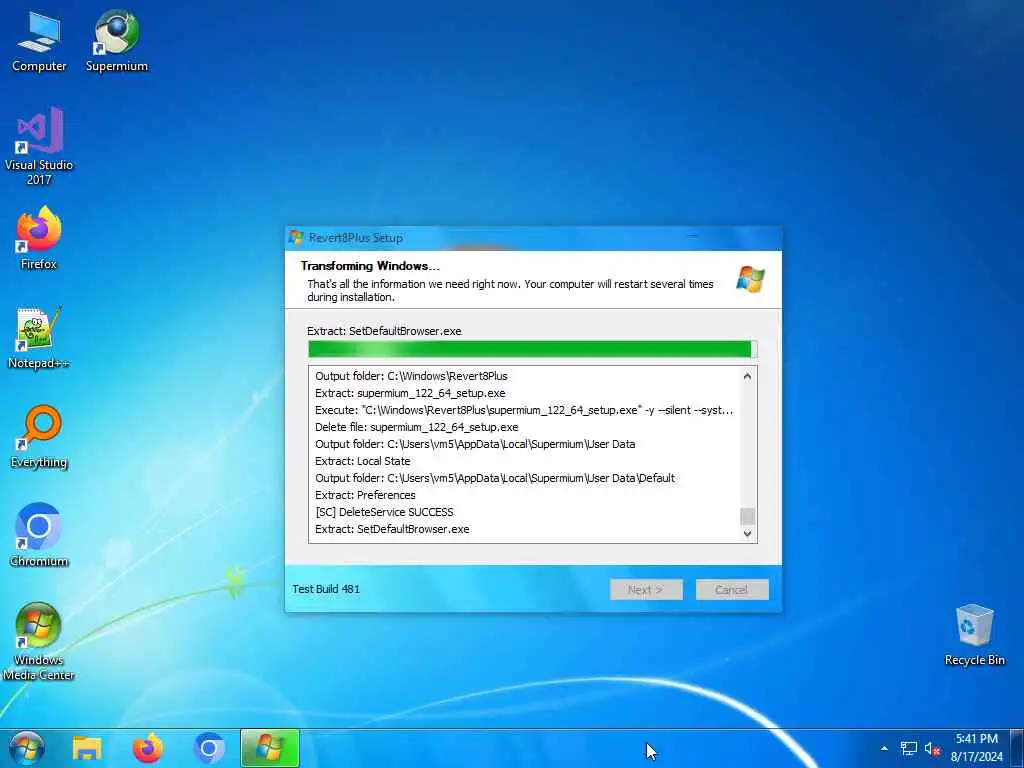Click the Show desktop strip beside the clock
Image resolution: width=1024 pixels, height=768 pixels.
pos(1017,748)
